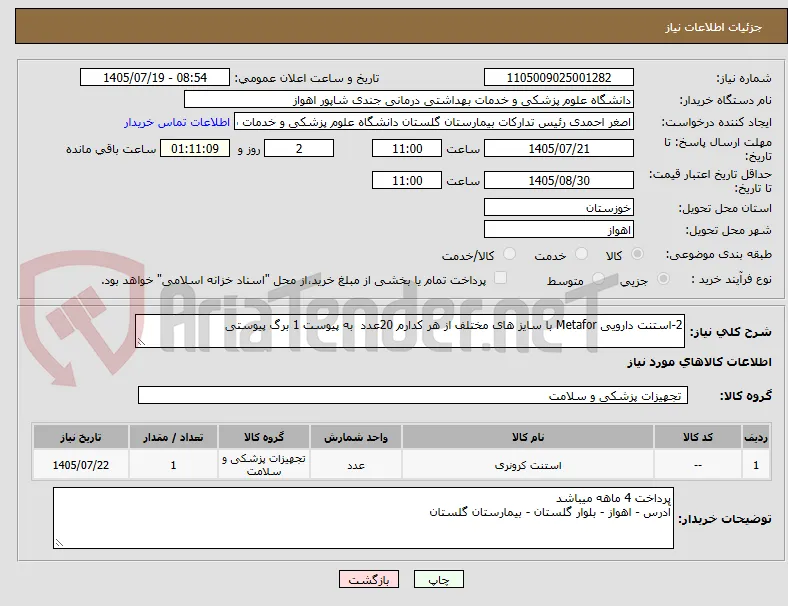Toggle Islamic treasury payment checkbox
788x606 pixels.
501,278
